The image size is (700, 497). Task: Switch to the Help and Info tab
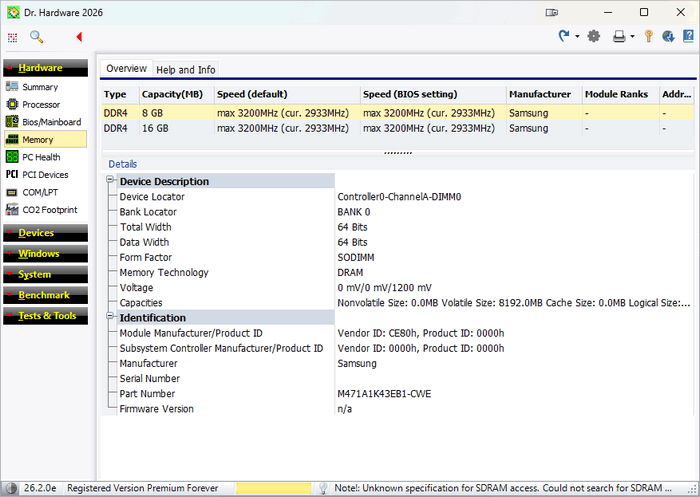[185, 70]
